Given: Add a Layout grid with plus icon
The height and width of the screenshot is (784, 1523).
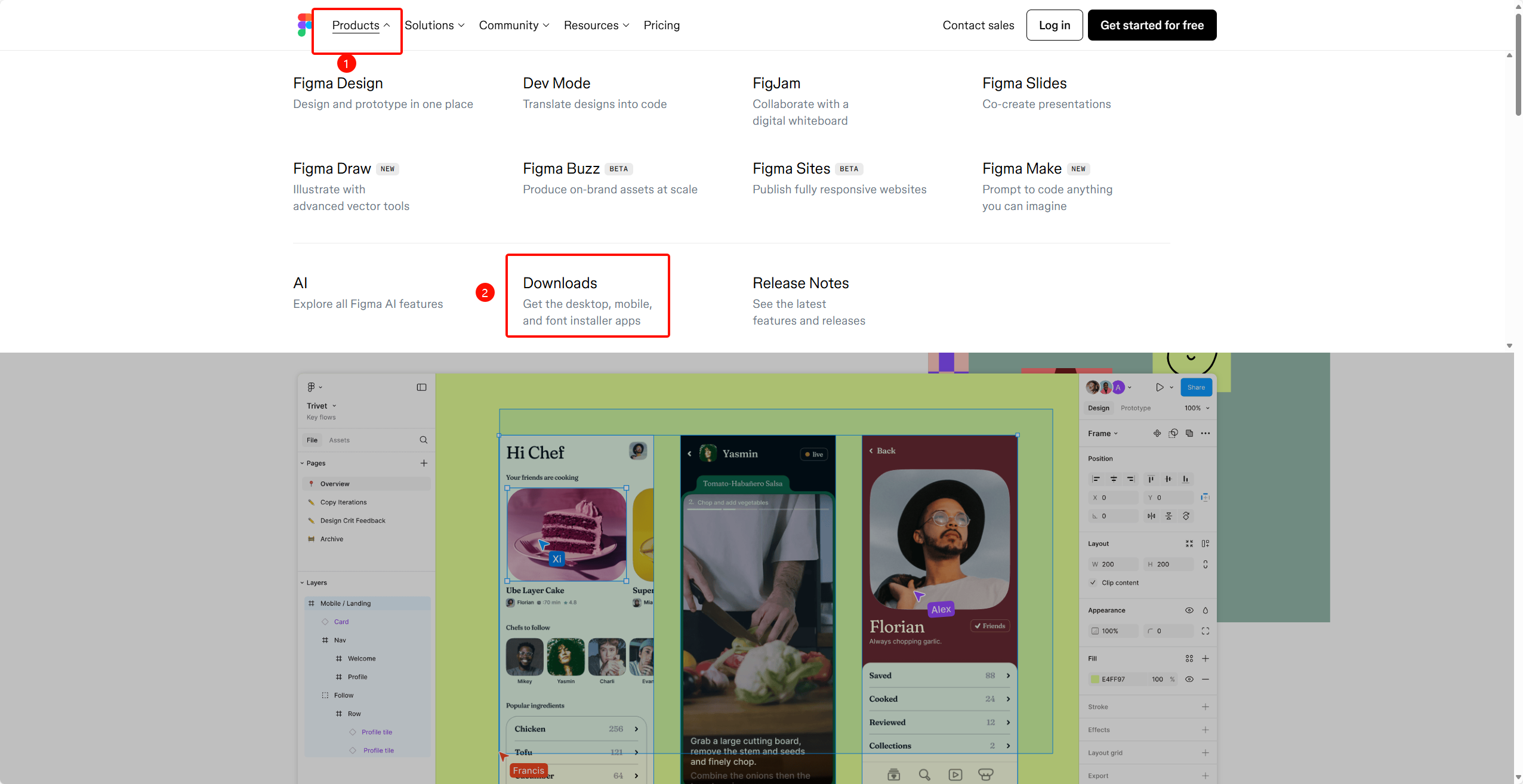Looking at the screenshot, I should [x=1205, y=753].
